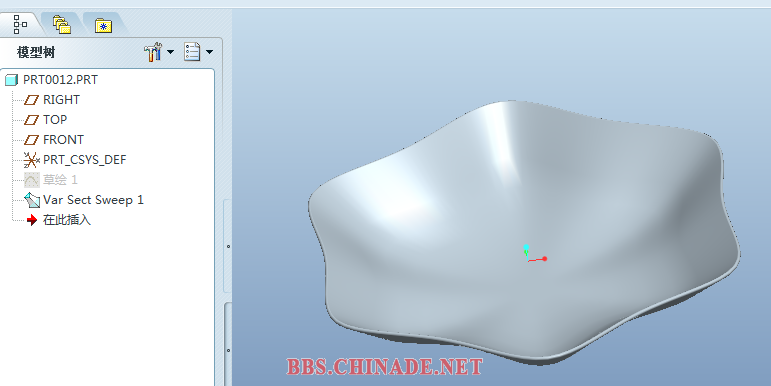Click the PRT0012.PRT part cube icon
The height and width of the screenshot is (386, 771).
coord(12,80)
